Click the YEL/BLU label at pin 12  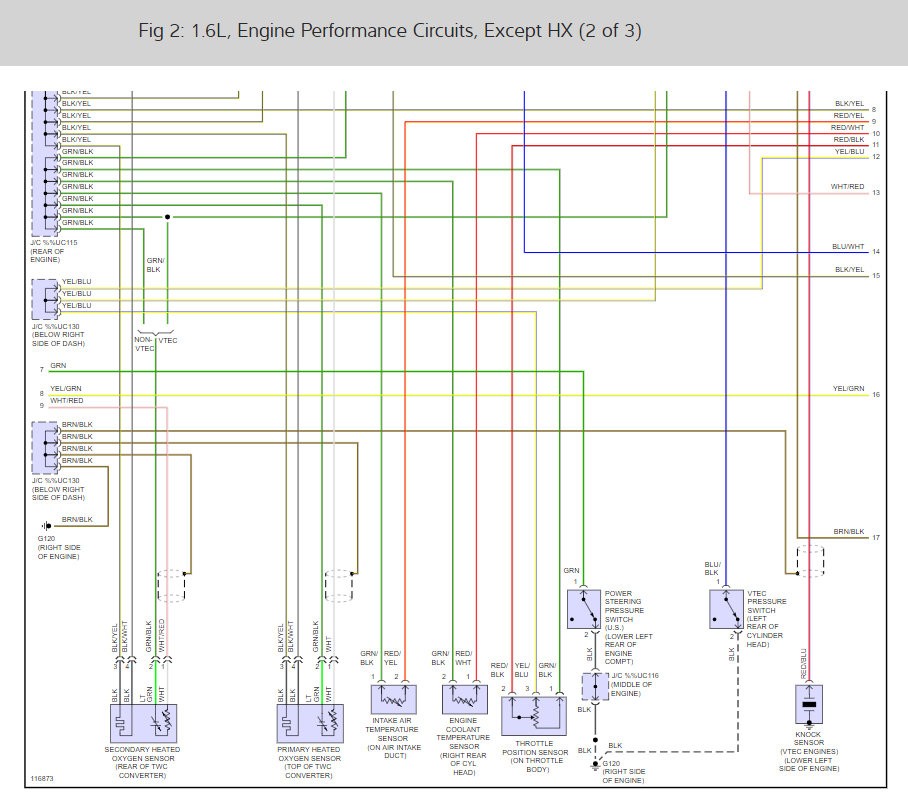coord(850,152)
